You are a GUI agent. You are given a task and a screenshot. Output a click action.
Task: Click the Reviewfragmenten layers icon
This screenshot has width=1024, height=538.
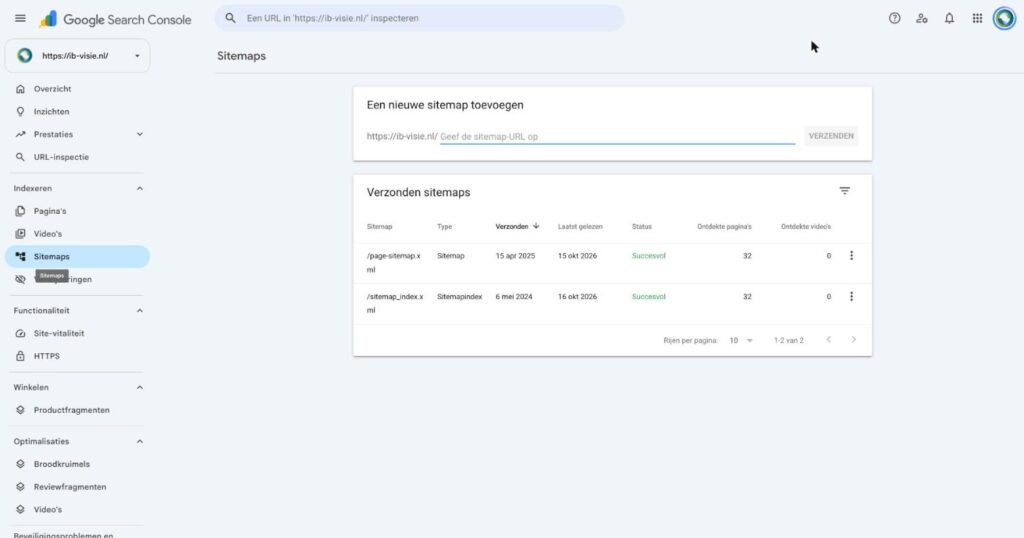click(x=20, y=487)
